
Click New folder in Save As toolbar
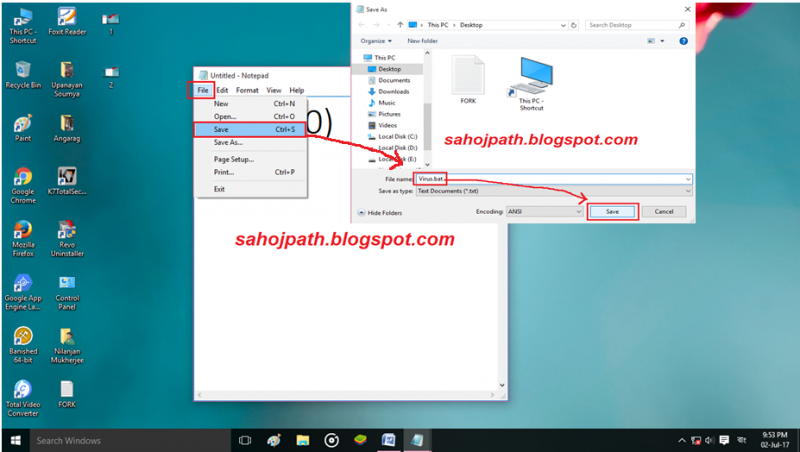pyautogui.click(x=422, y=41)
